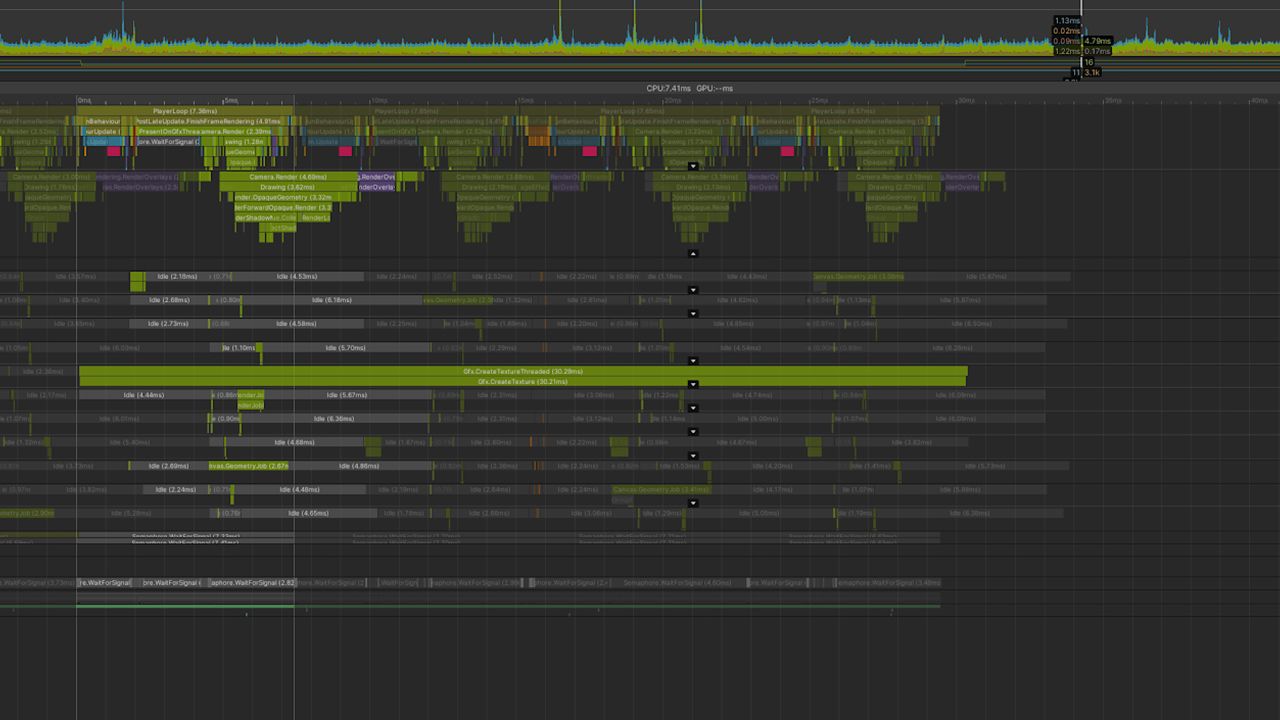1280x720 pixels.
Task: Select the Gfx.CreateTexture (30.21ms) sample
Action: pyautogui.click(x=522, y=381)
